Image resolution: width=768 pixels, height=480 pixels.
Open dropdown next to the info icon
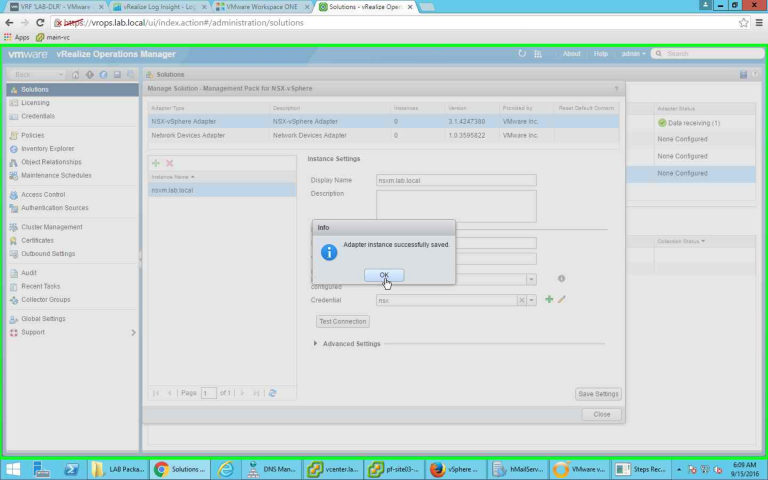click(531, 279)
